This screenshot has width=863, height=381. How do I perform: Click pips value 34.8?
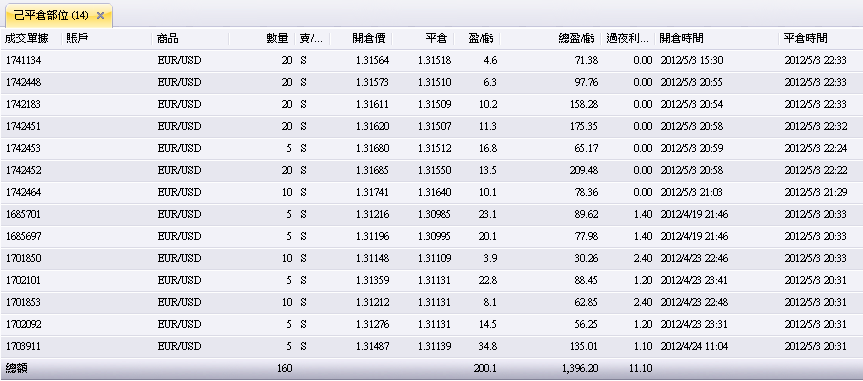click(x=488, y=347)
